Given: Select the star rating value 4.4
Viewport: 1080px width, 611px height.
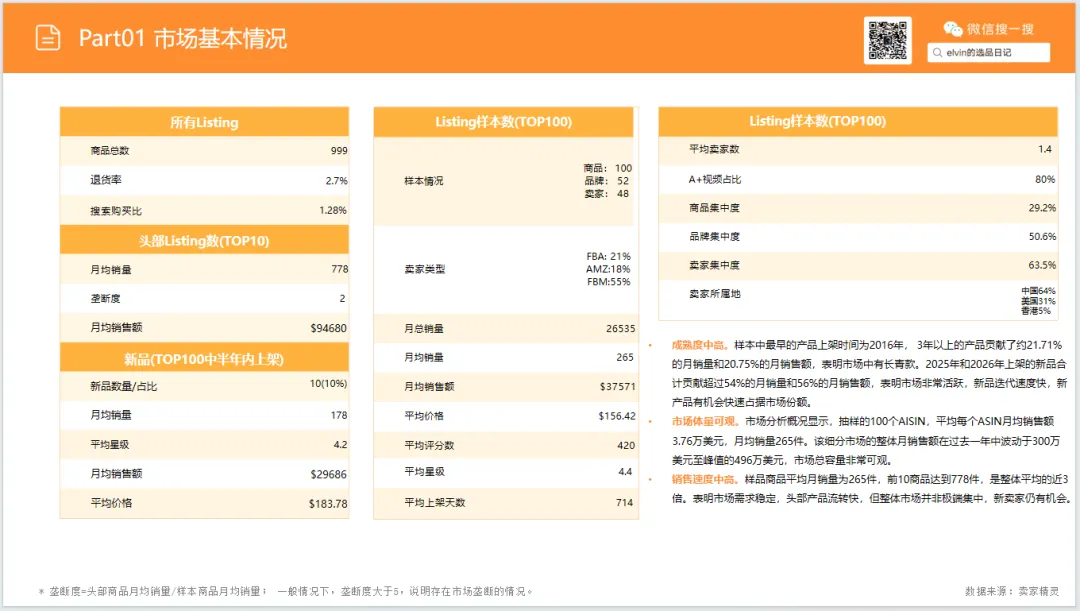Looking at the screenshot, I should click(625, 471).
